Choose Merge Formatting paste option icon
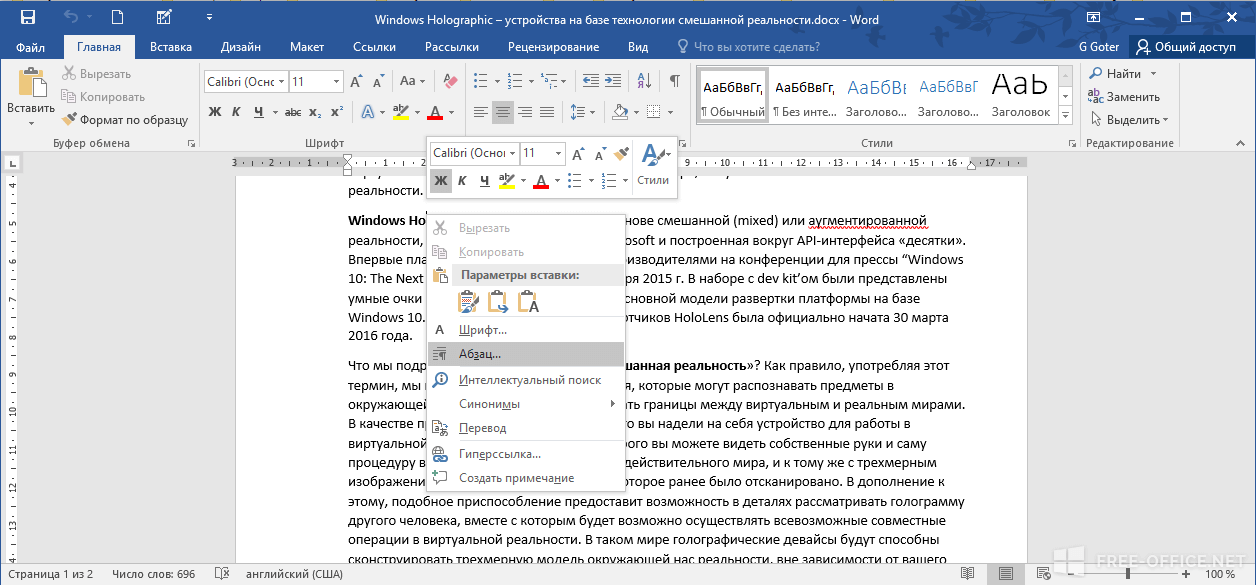Viewport: 1256px width, 585px height. tap(497, 301)
